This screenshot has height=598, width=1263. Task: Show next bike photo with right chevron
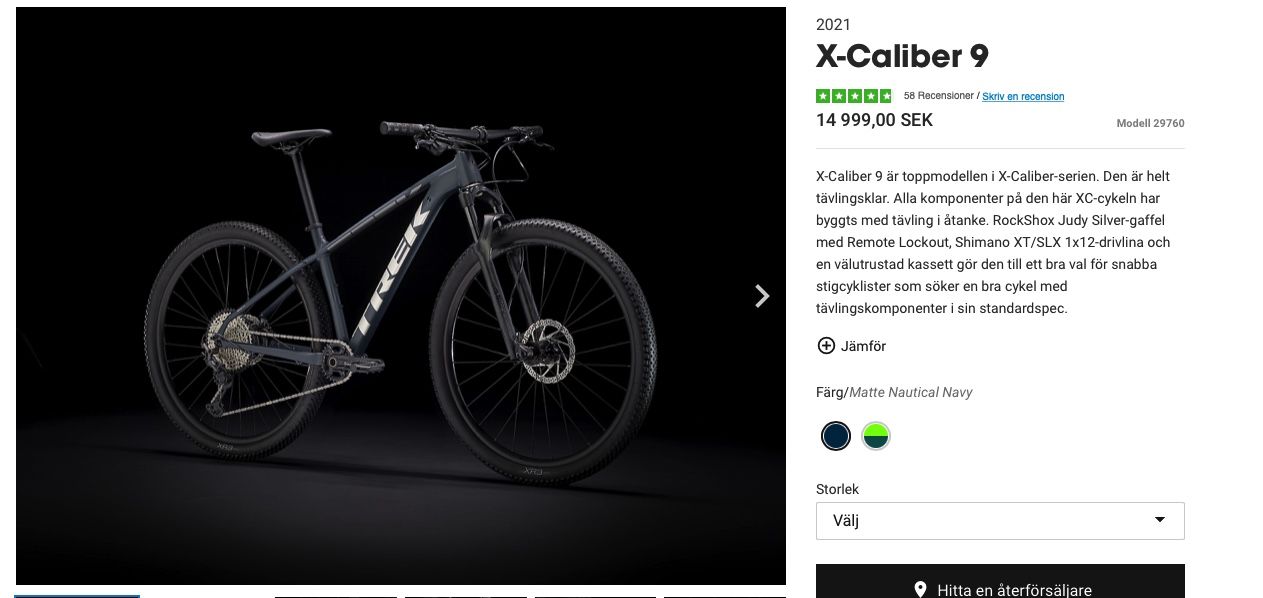click(762, 296)
